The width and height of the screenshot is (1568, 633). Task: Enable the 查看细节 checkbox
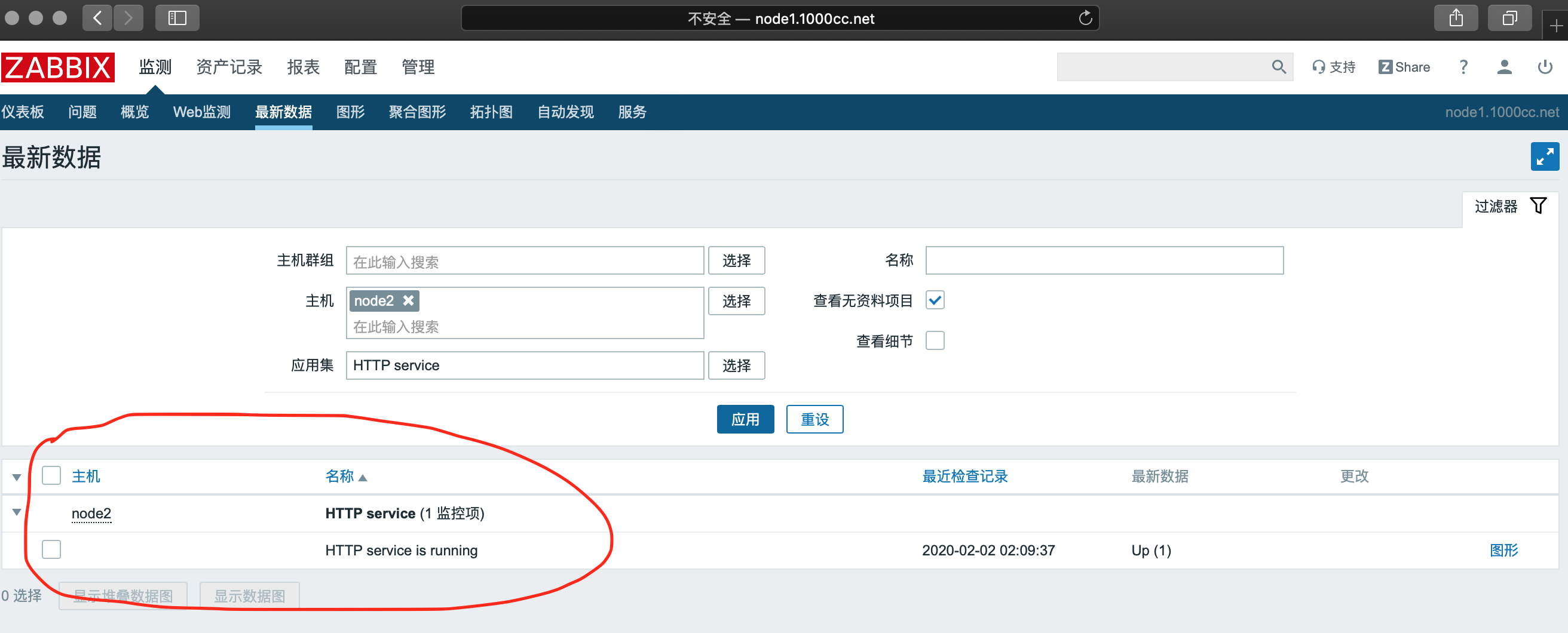(935, 340)
